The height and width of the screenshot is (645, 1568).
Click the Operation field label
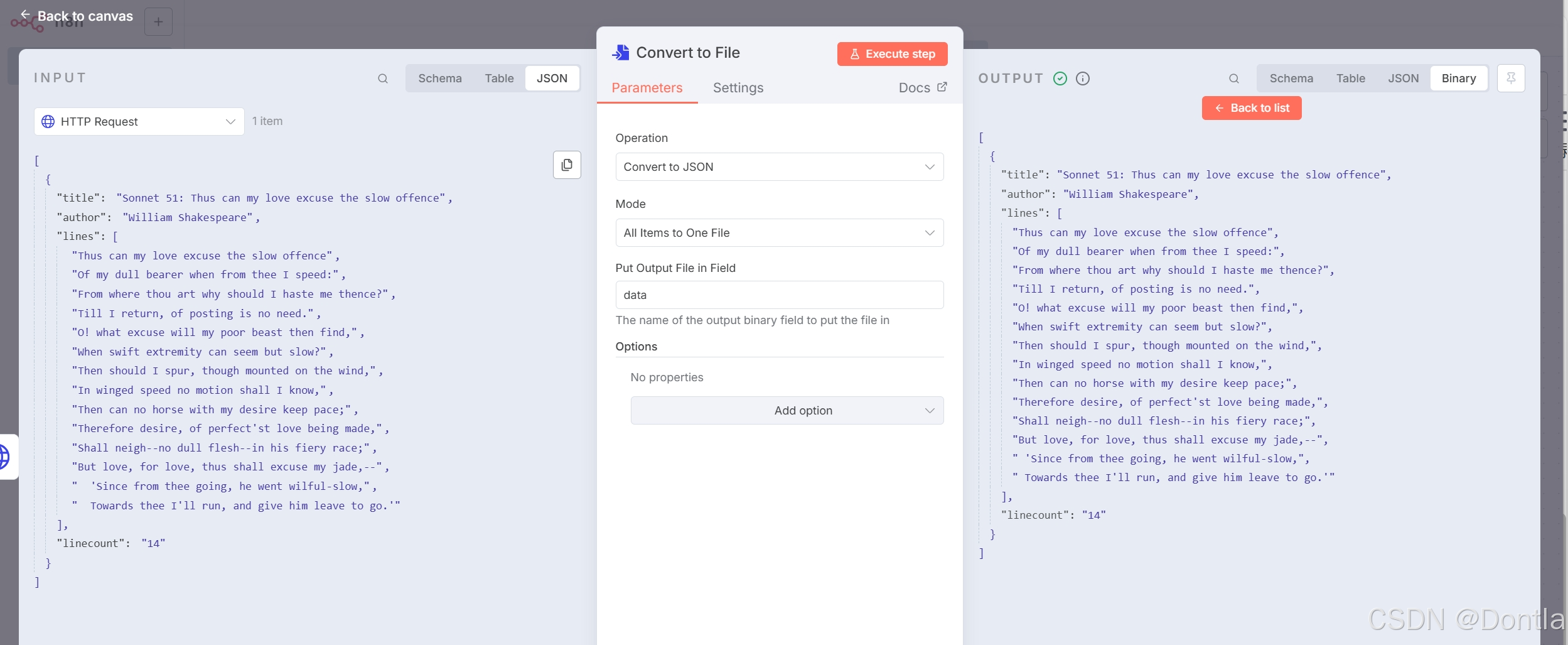pyautogui.click(x=642, y=138)
